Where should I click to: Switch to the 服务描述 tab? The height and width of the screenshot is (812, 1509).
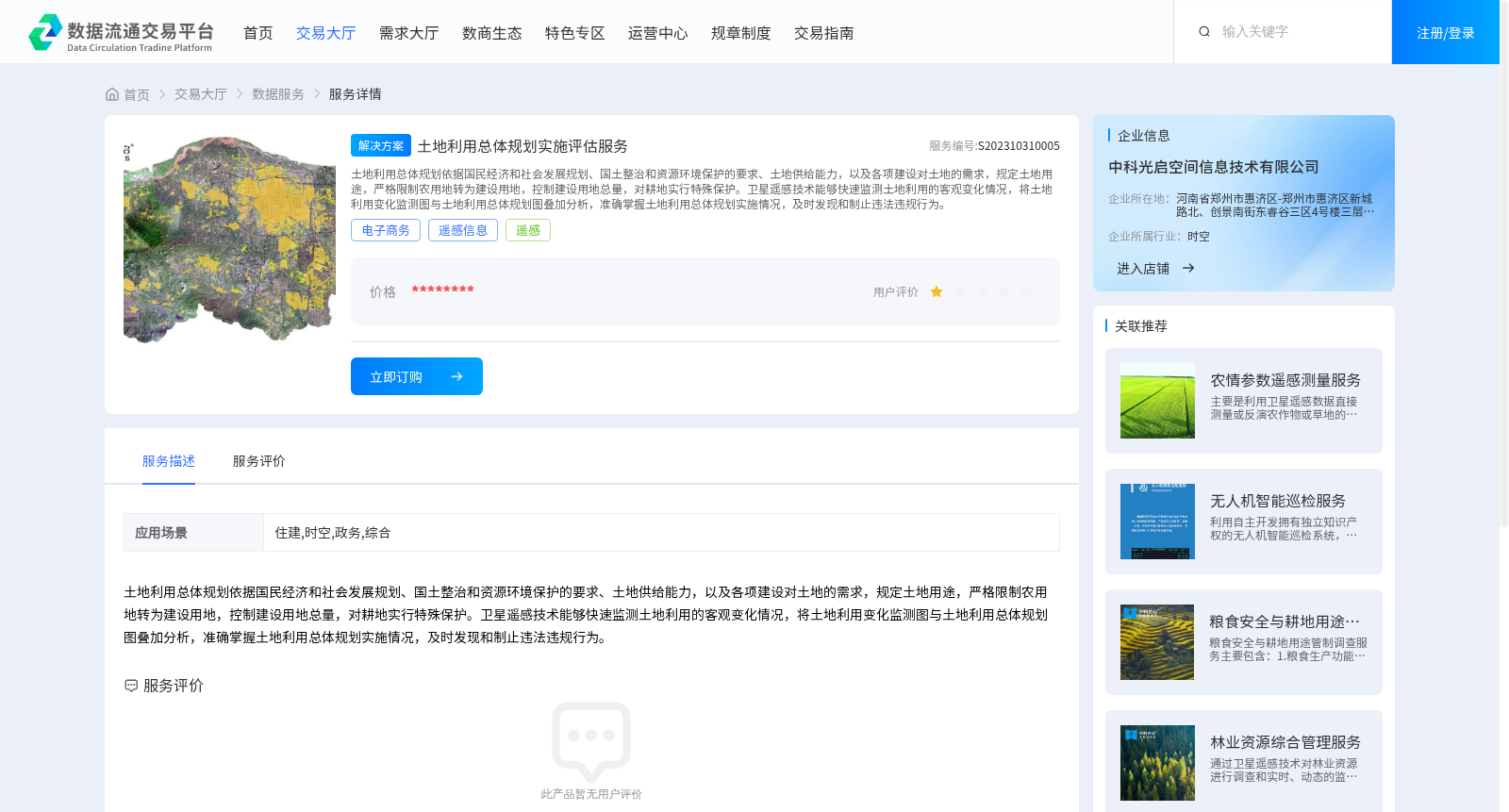(169, 461)
